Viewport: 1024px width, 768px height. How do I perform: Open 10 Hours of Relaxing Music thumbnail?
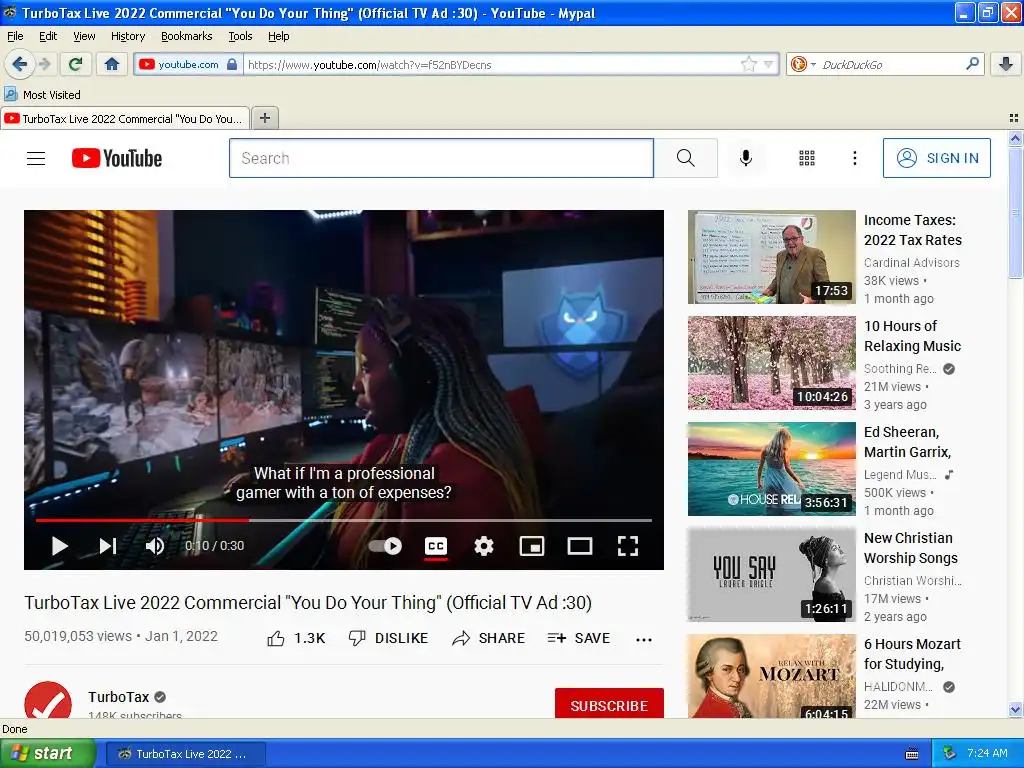tap(771, 363)
